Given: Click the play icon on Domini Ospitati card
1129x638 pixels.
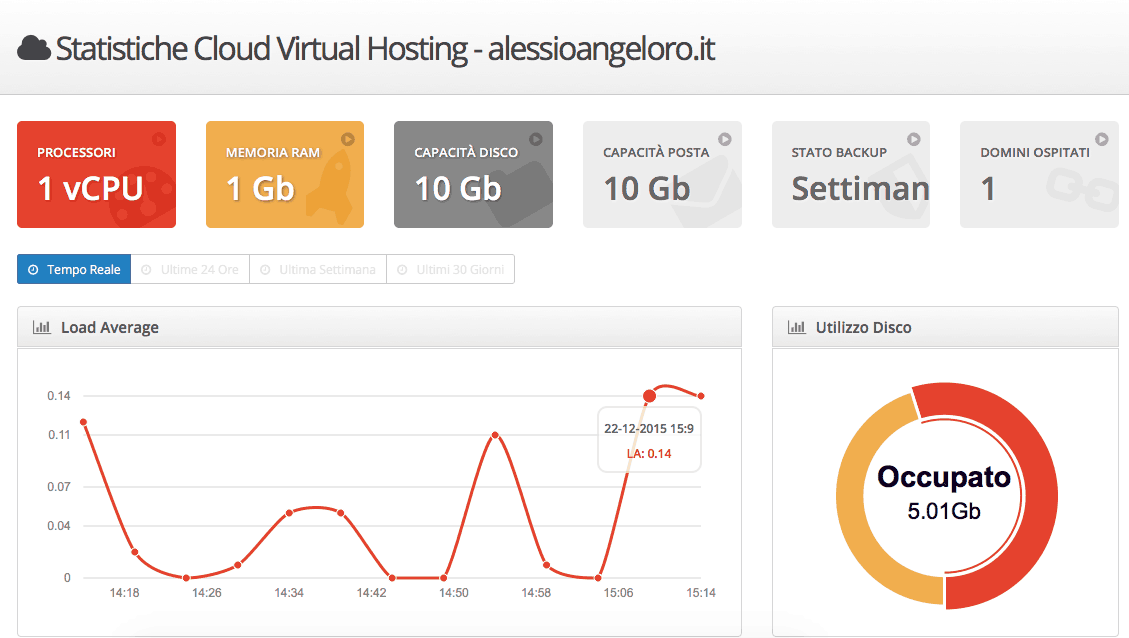Looking at the screenshot, I should pyautogui.click(x=1102, y=139).
